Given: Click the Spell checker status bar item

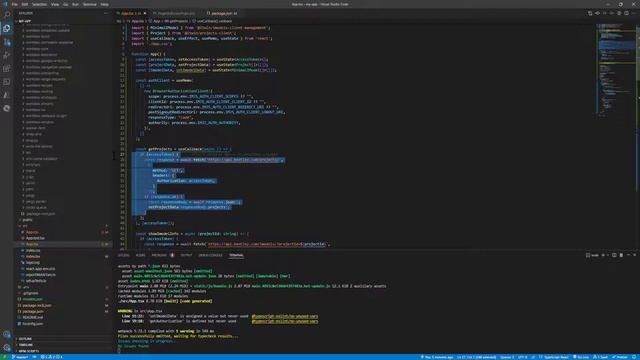Looking at the screenshot, I should coord(600,357).
